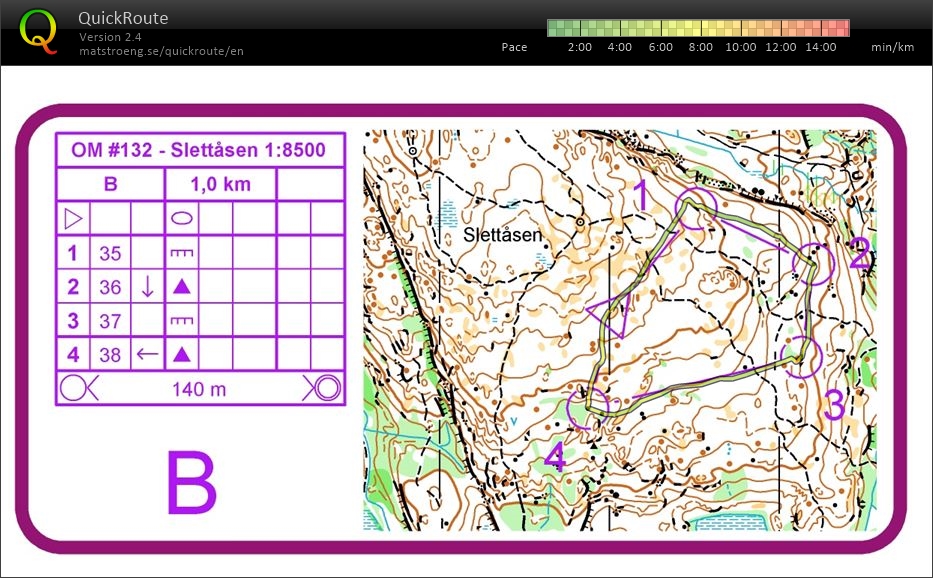Click the down arrow in control row 2
933x578 pixels.
(147, 287)
